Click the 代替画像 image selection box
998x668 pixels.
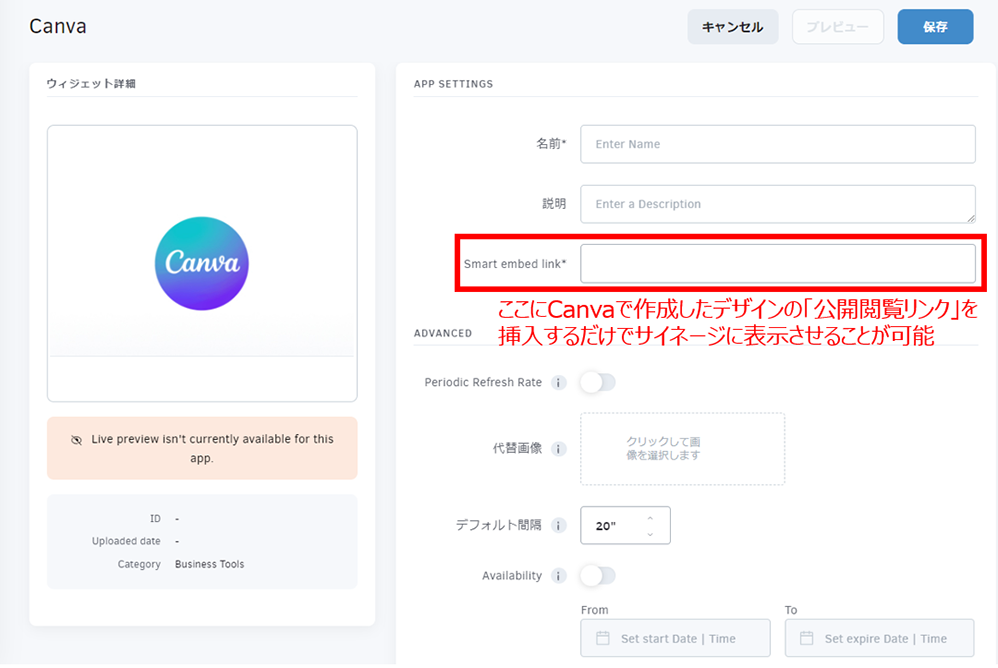tap(682, 449)
